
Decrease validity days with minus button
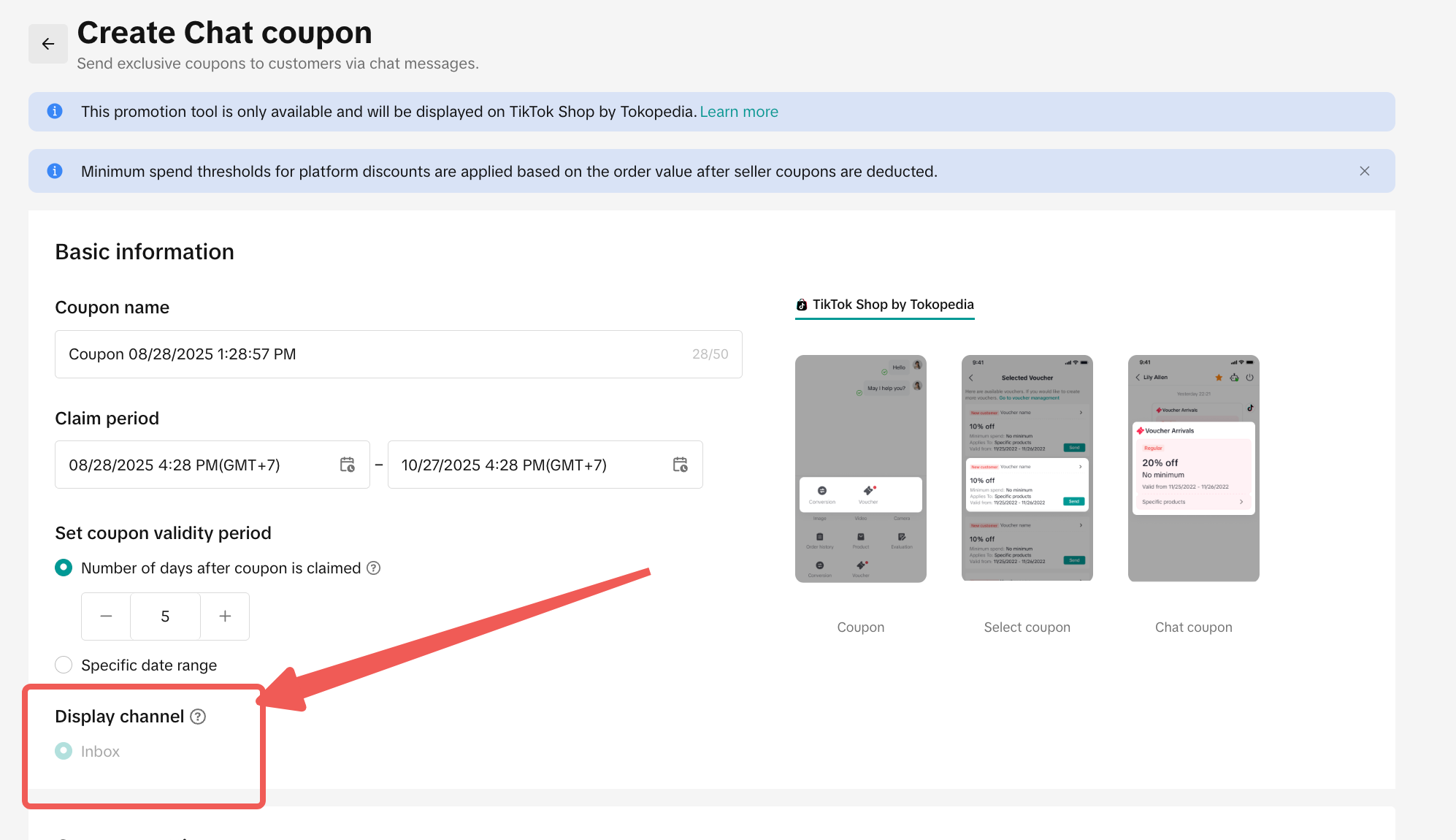pyautogui.click(x=106, y=616)
